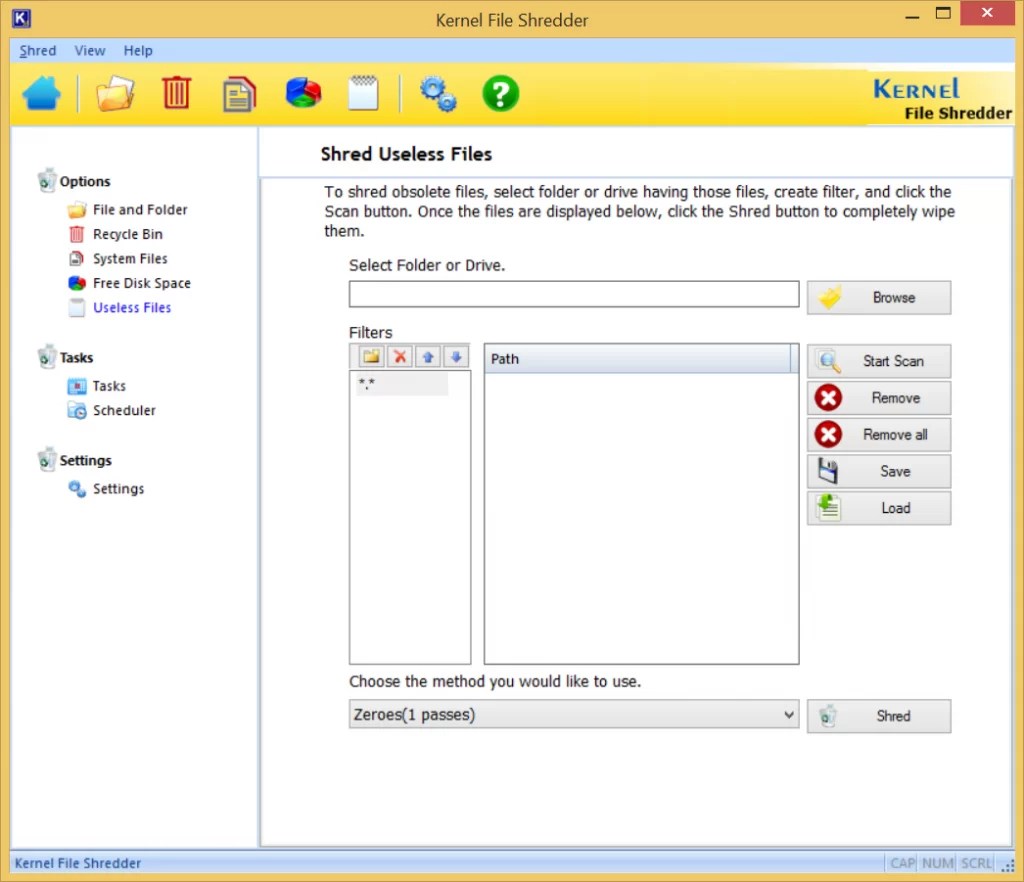Screen dimensions: 1024x882
Task: Select Useless Files in the sidebar
Action: (x=132, y=307)
